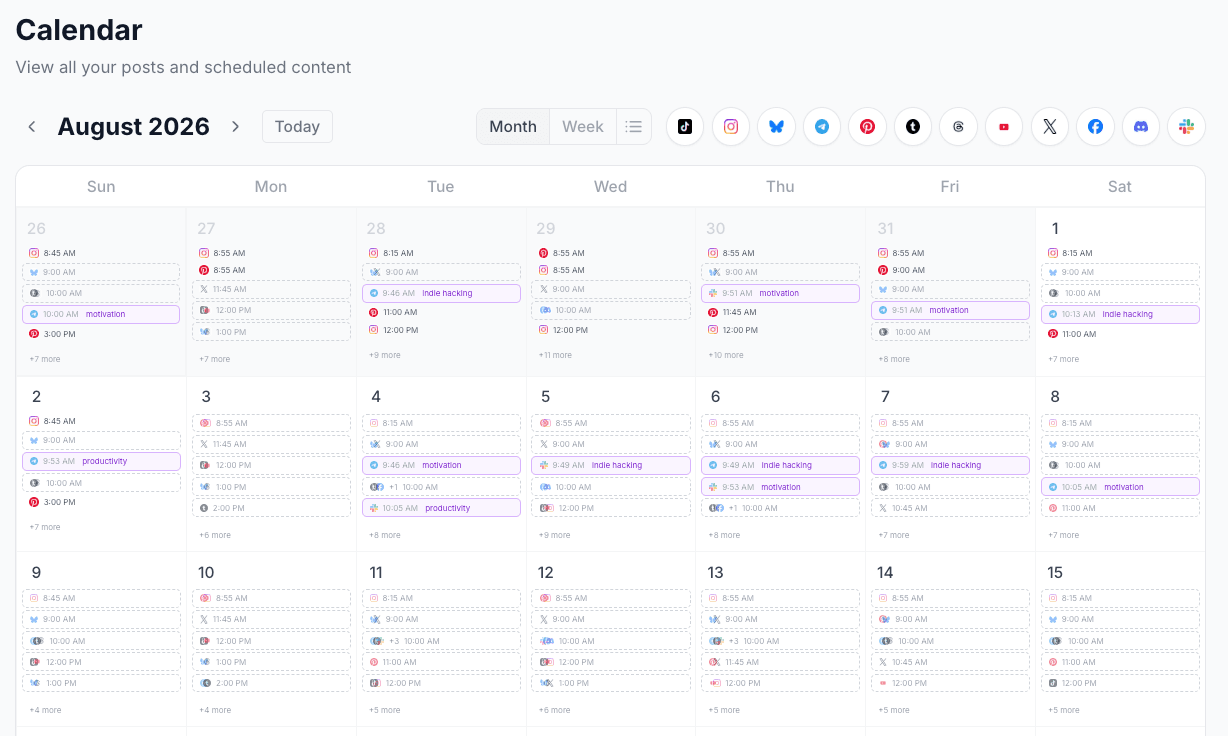Filter calendar by Instagram icon
This screenshot has height=736, width=1228.
pyautogui.click(x=731, y=127)
